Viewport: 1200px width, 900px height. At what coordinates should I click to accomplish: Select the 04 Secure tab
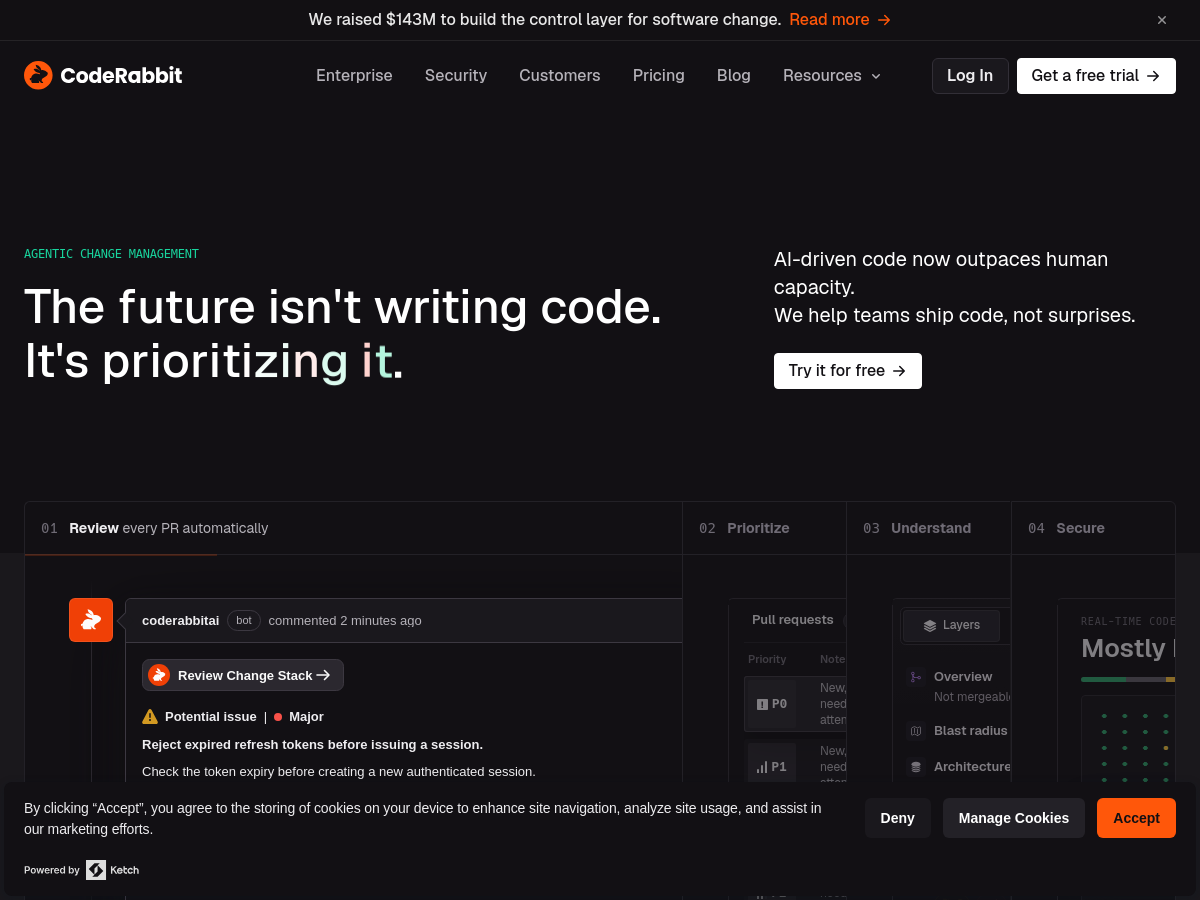tap(1093, 528)
